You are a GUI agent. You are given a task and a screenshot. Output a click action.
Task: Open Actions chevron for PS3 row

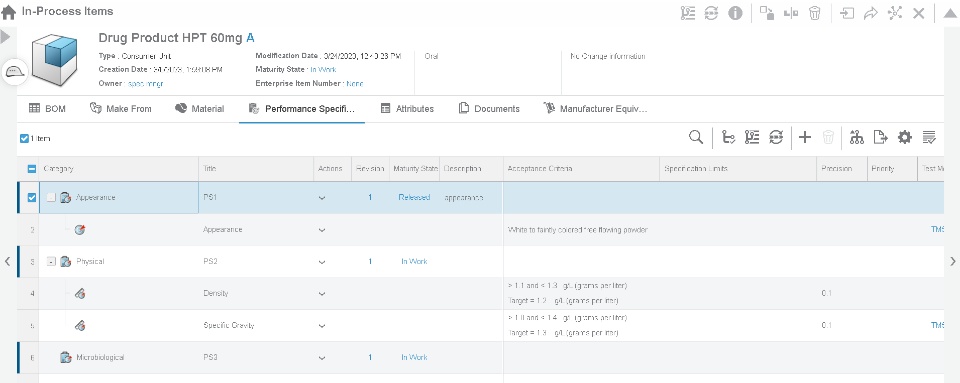coord(322,357)
